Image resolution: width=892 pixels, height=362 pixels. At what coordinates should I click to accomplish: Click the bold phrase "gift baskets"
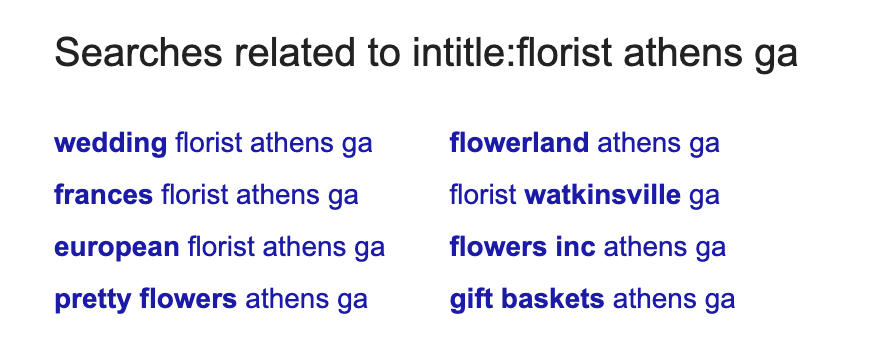[527, 299]
